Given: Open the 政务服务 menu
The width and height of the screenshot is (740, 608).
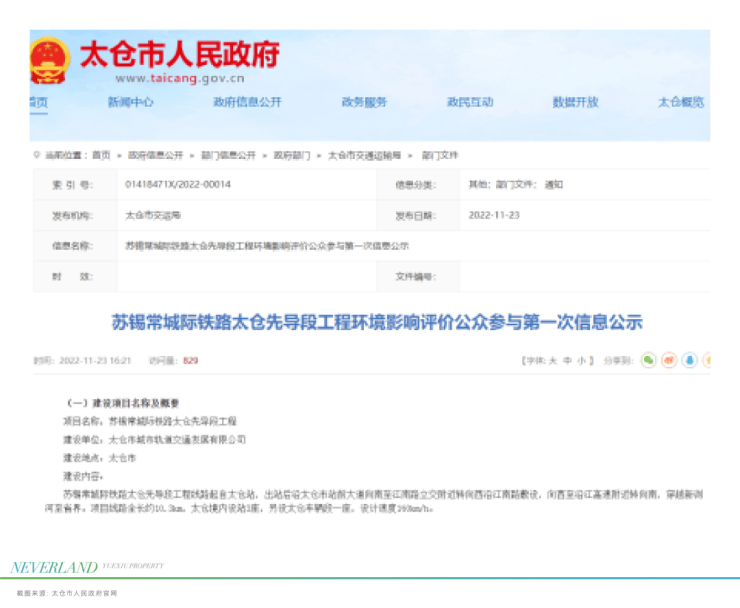Looking at the screenshot, I should (x=364, y=102).
